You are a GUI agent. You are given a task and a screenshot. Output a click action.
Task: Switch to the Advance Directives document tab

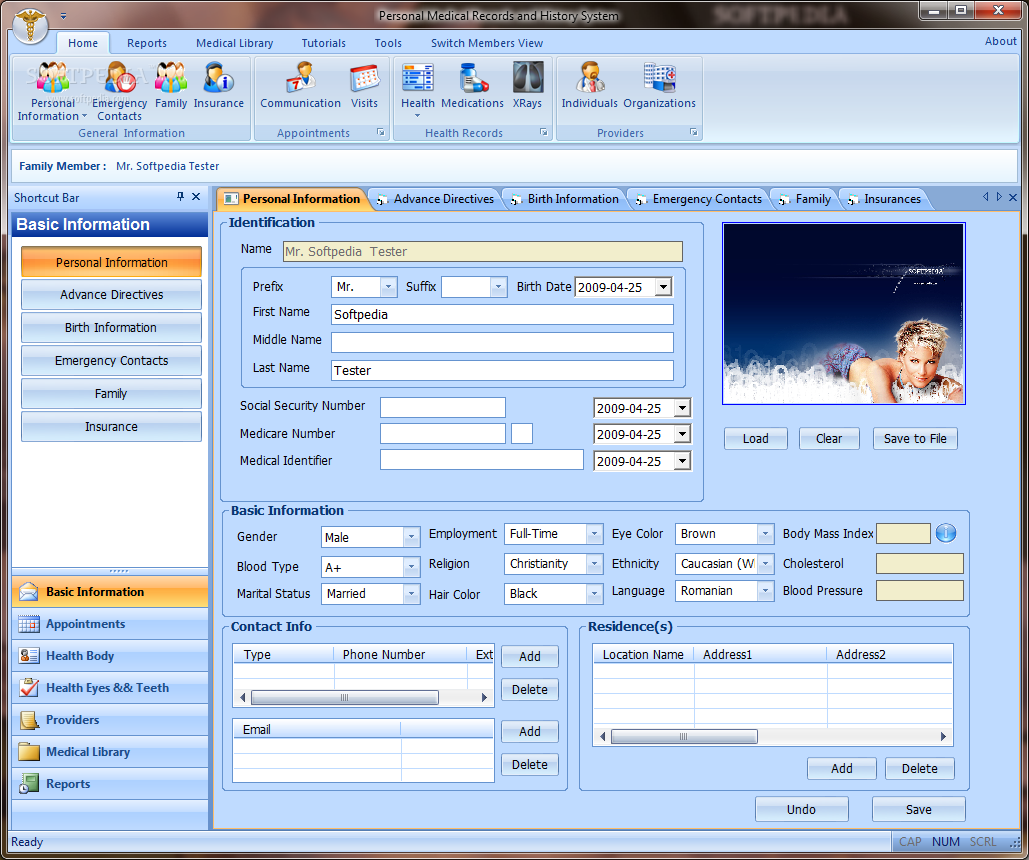[x=436, y=199]
